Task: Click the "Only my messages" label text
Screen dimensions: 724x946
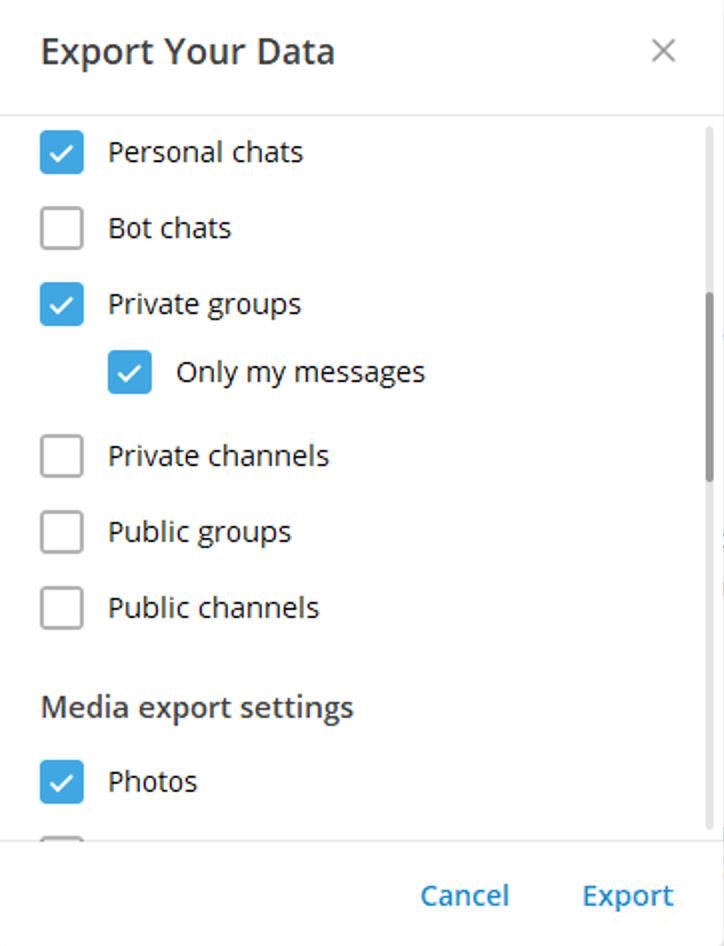Action: click(x=300, y=373)
